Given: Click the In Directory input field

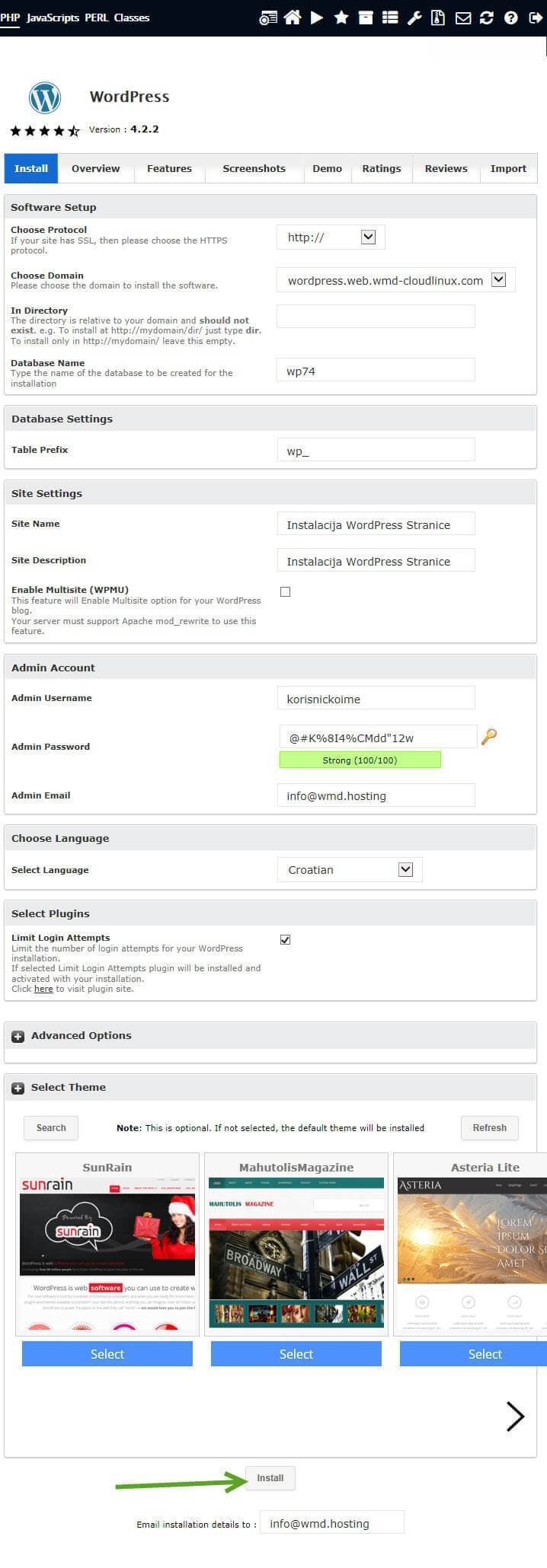Looking at the screenshot, I should 376,316.
